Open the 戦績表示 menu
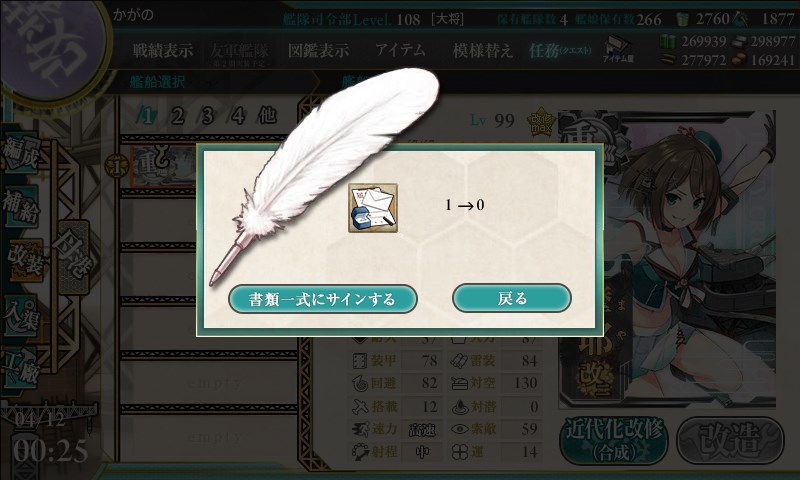Viewport: 800px width, 480px height. [x=163, y=50]
